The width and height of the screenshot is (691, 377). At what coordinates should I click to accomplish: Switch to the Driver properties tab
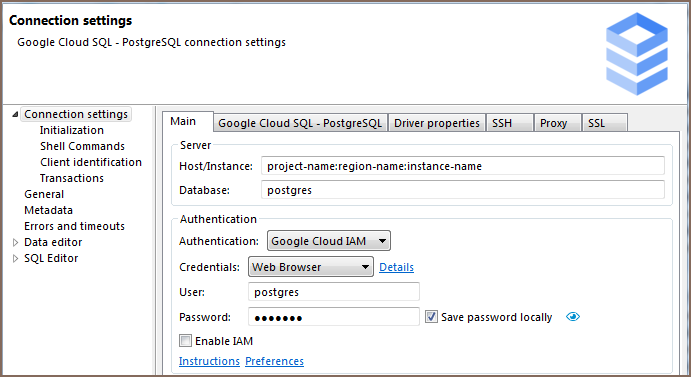coord(437,123)
